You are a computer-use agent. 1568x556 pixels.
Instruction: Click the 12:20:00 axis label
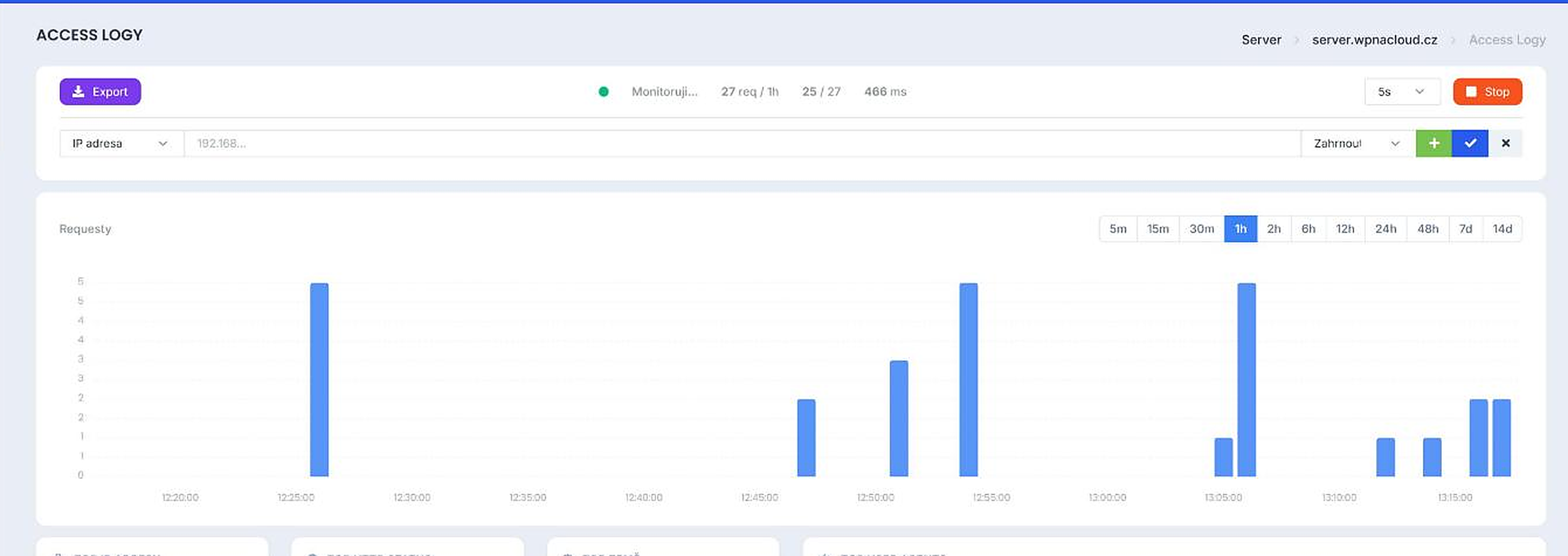[180, 498]
